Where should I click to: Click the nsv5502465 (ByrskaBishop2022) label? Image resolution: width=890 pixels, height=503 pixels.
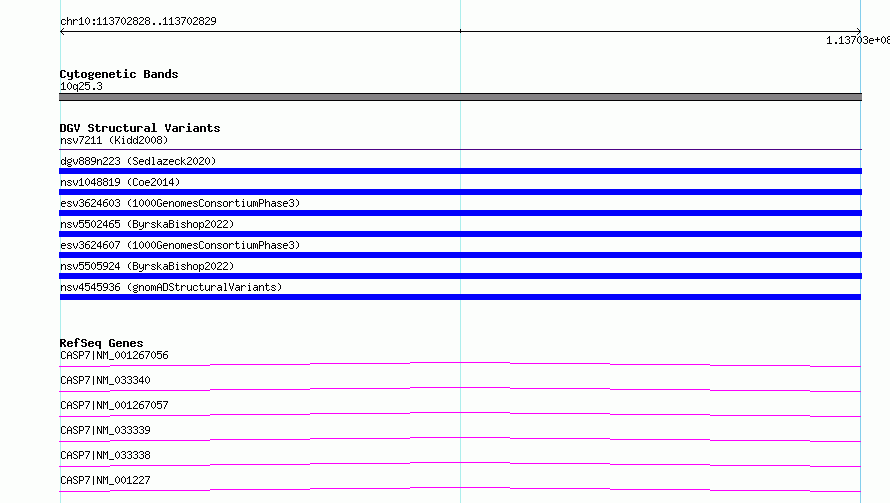click(x=147, y=224)
